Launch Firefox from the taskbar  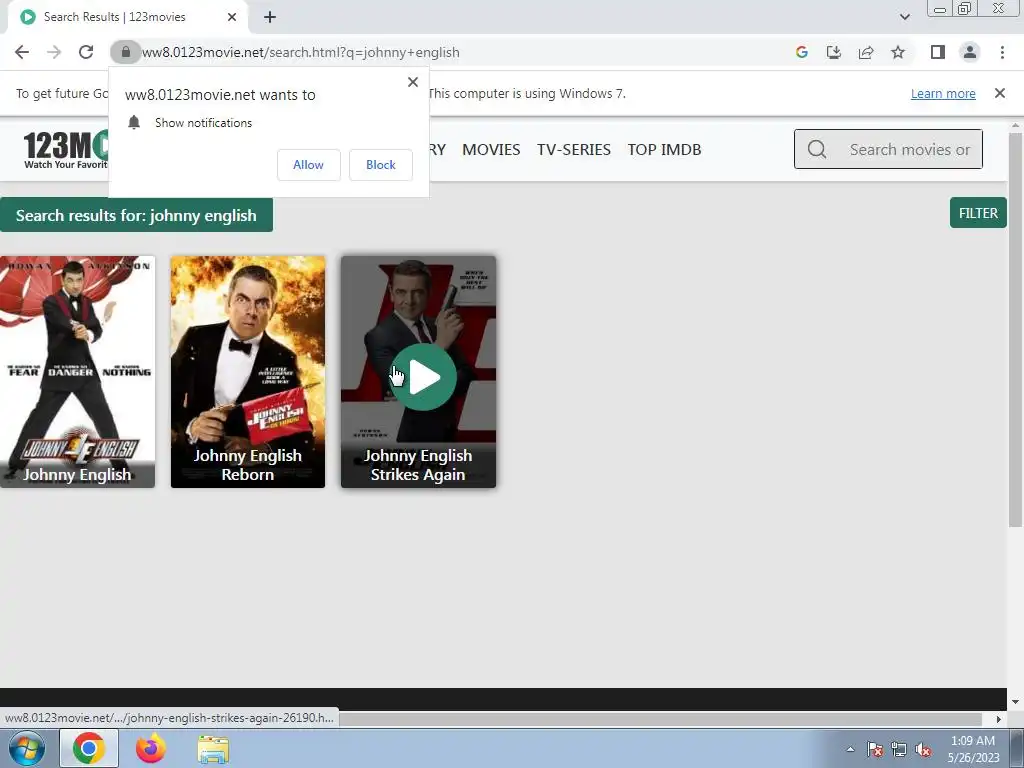point(151,748)
